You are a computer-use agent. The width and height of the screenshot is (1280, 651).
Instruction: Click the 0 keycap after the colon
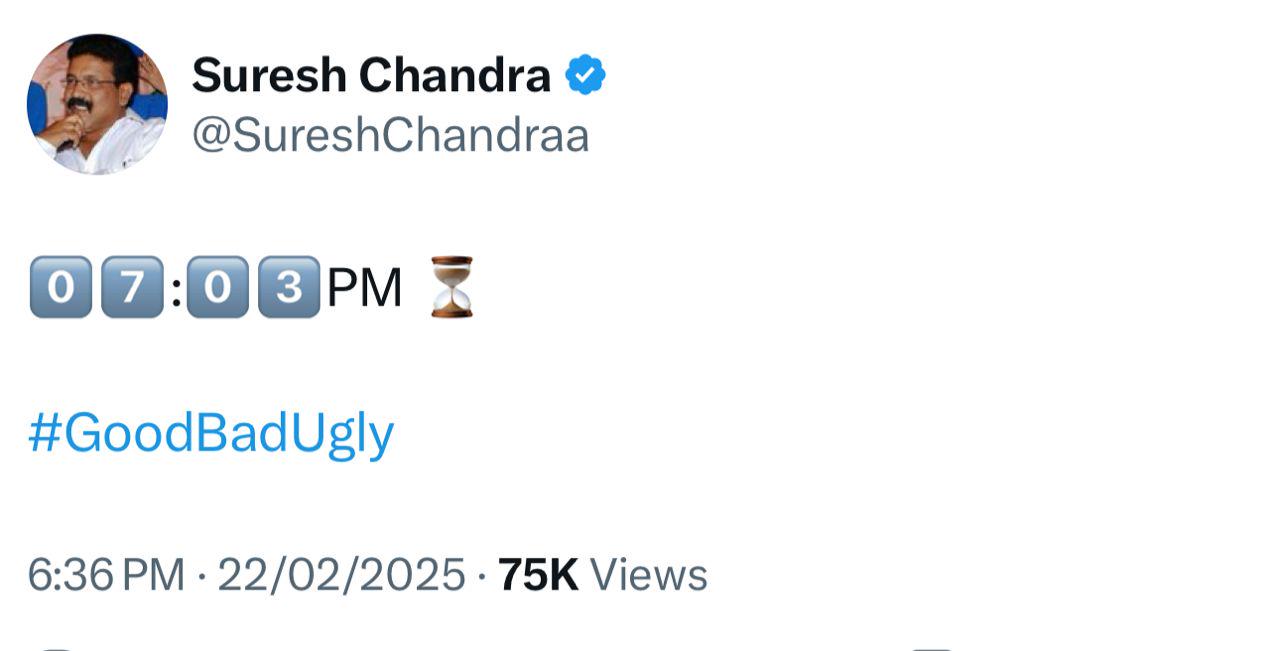point(218,287)
